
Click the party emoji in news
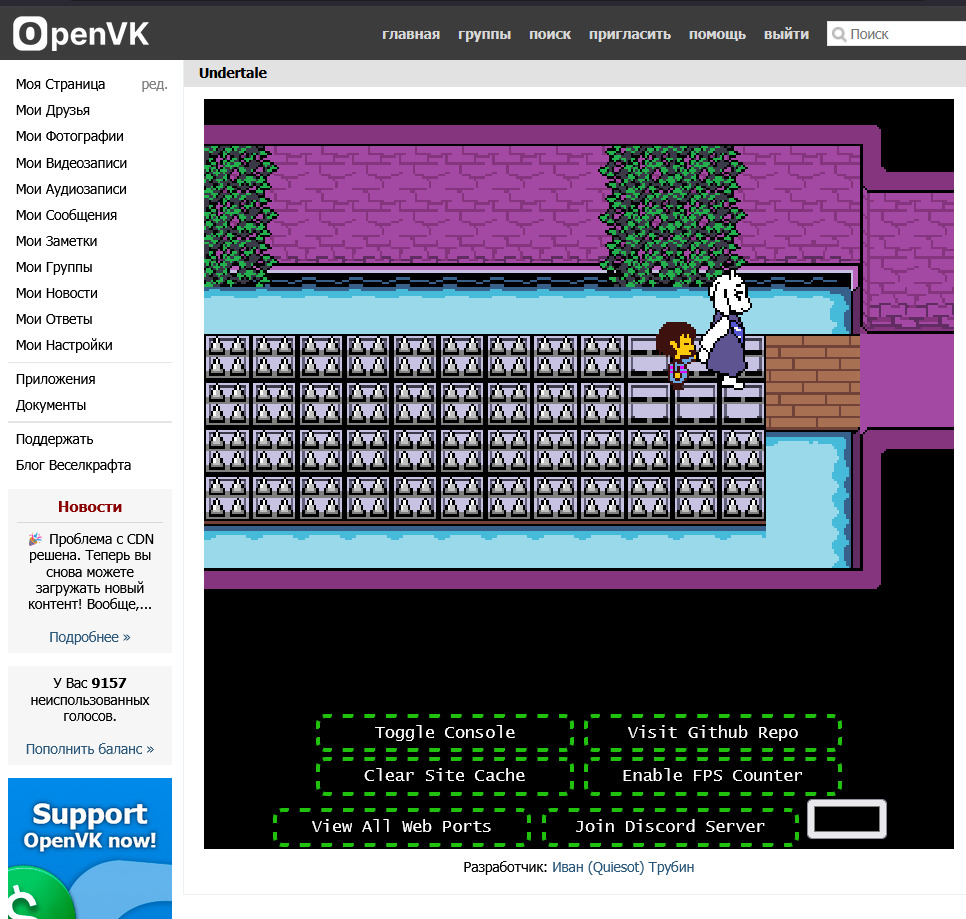point(35,539)
